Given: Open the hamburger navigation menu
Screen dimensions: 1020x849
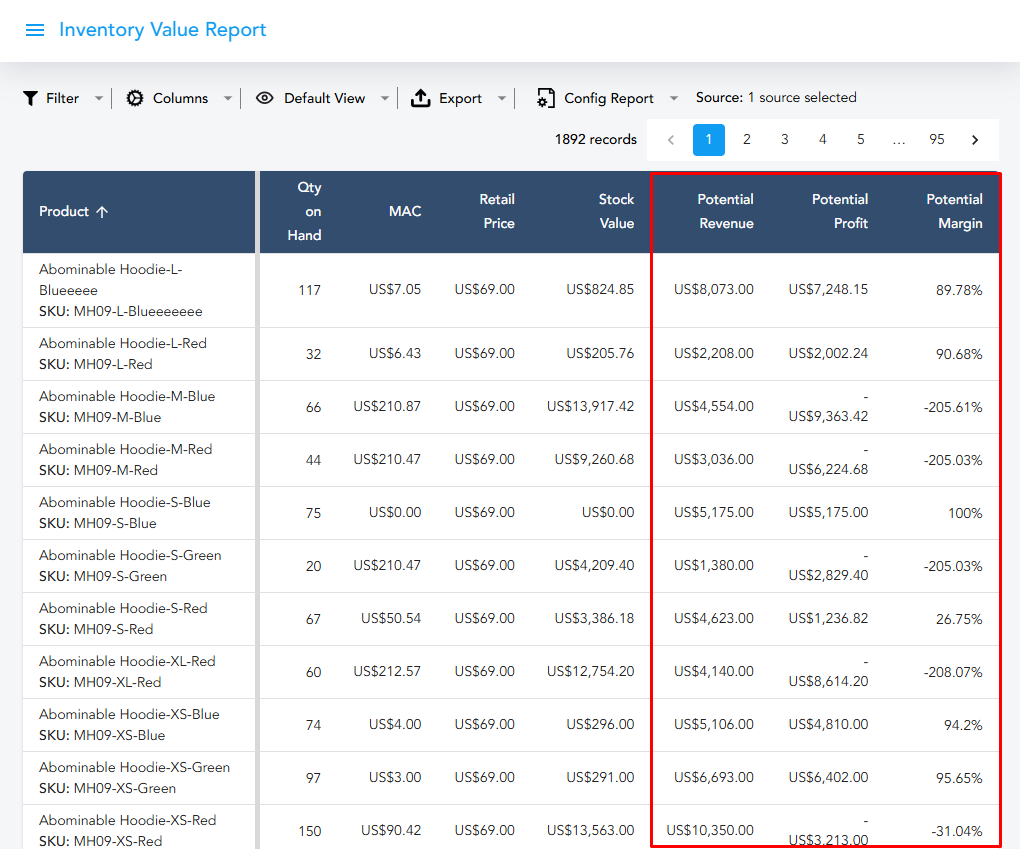Looking at the screenshot, I should [35, 30].
